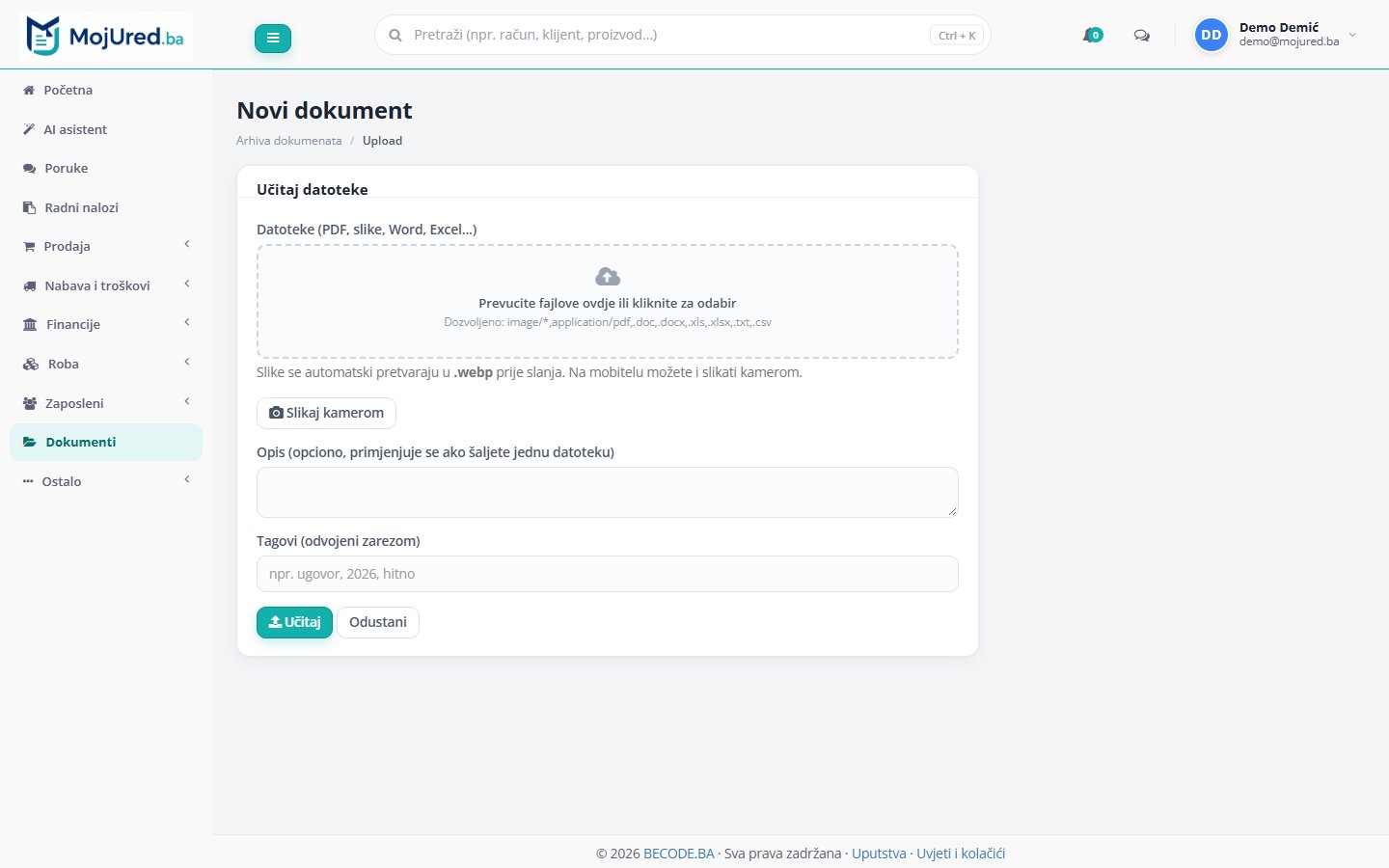
Task: Click the Odustani button
Action: click(x=378, y=622)
